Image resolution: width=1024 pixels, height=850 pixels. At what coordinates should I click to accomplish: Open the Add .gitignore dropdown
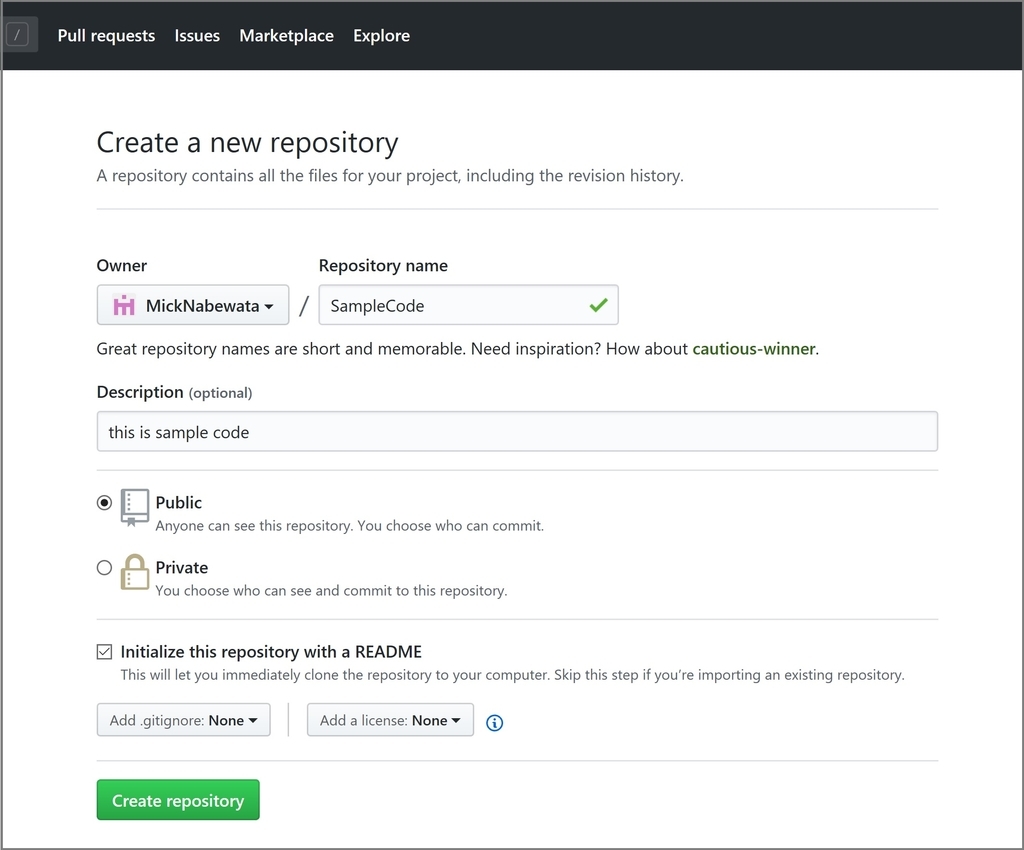[x=184, y=719]
